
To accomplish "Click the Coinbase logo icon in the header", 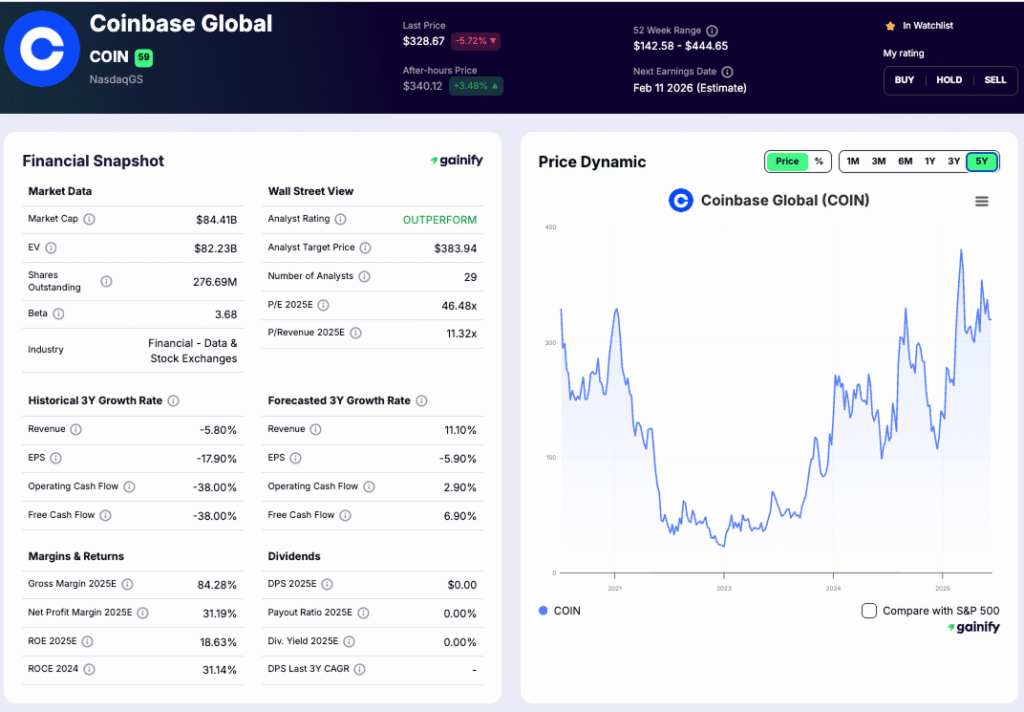I will click(x=40, y=48).
